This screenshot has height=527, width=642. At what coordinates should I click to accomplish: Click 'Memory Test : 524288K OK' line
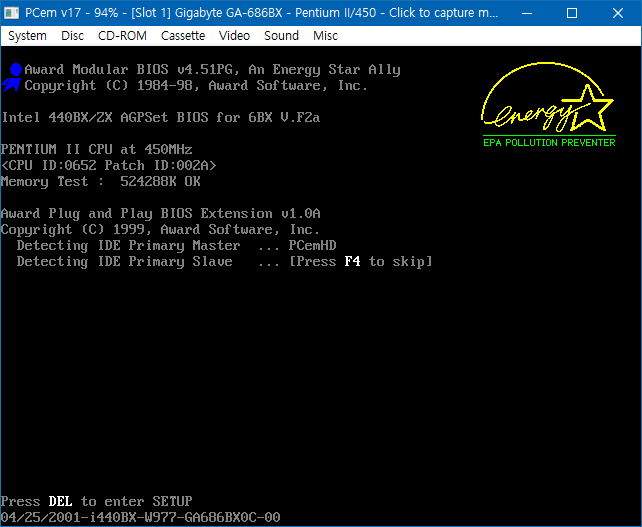pyautogui.click(x=101, y=181)
